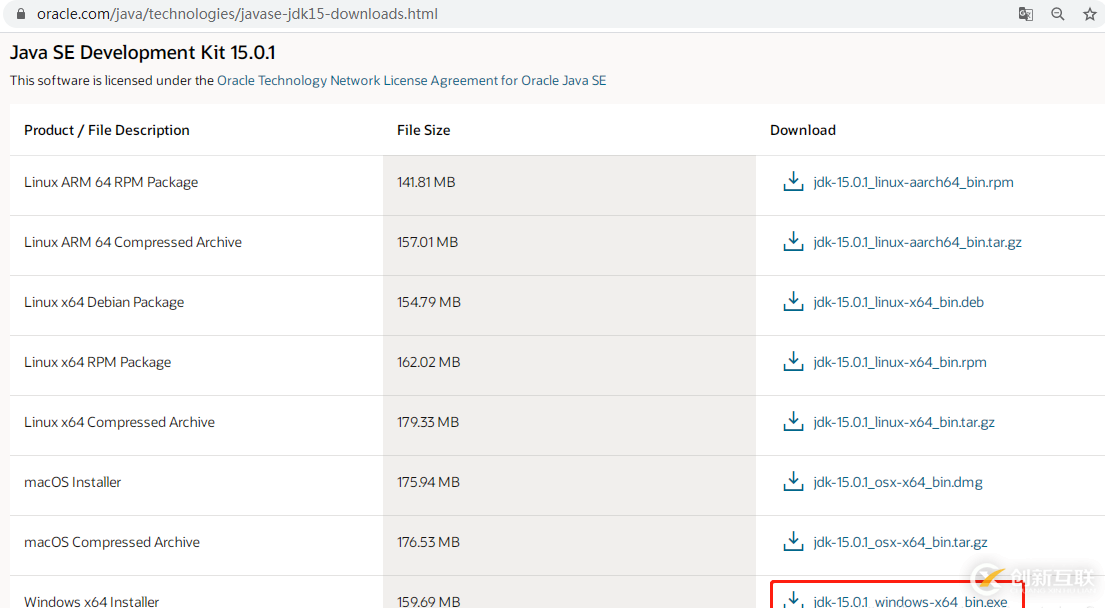Click the oracle.com URL in address bar
Screen dimensions: 1105x608
(x=237, y=14)
